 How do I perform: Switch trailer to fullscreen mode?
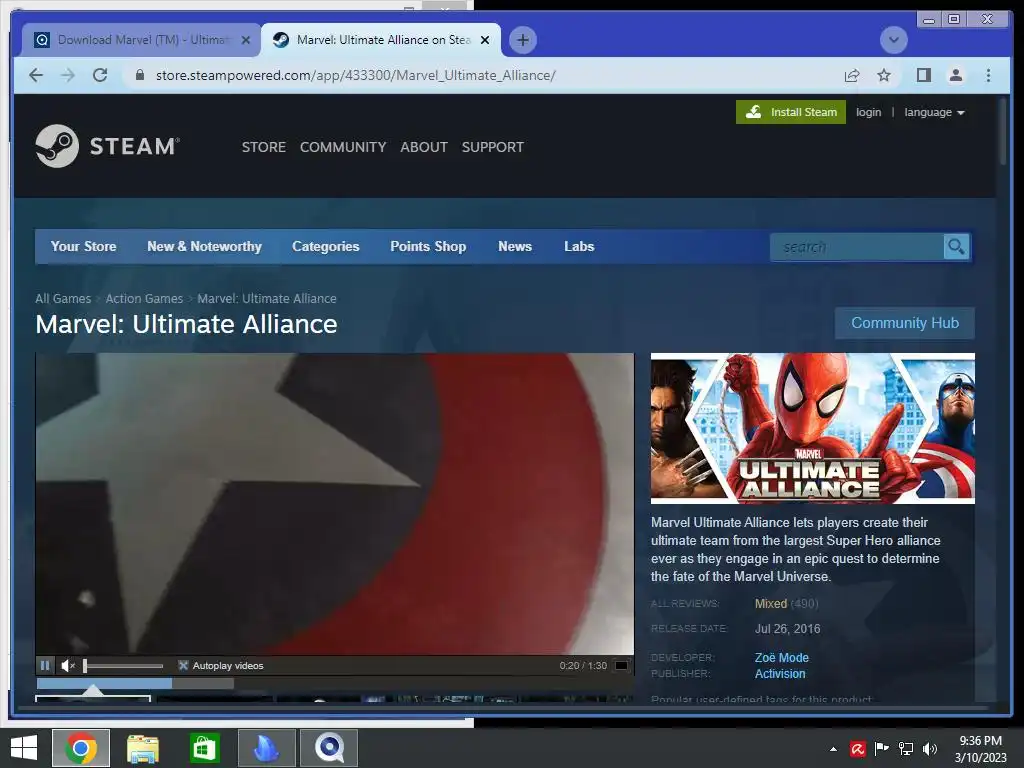click(x=621, y=665)
